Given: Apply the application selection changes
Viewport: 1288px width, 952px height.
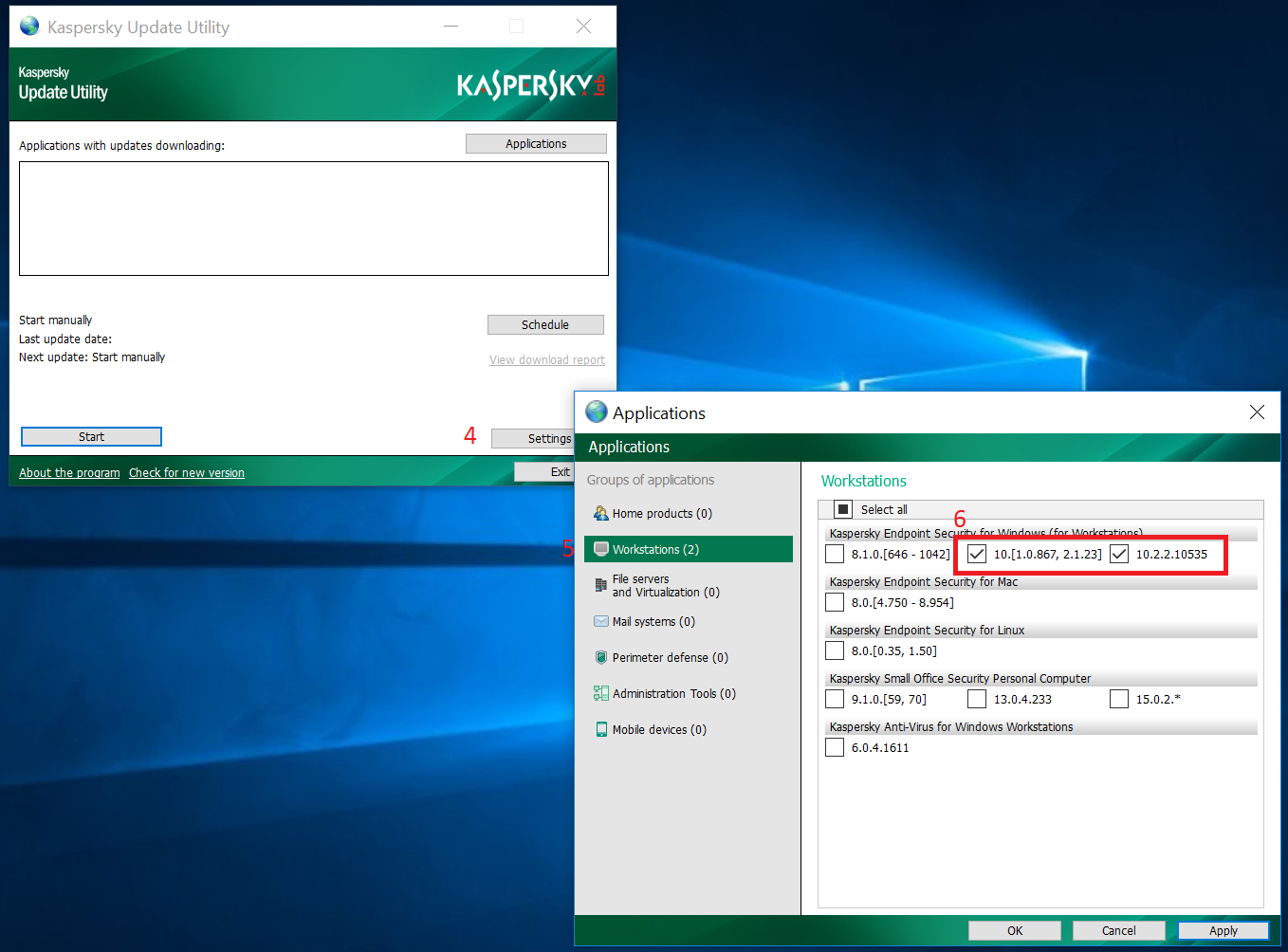Looking at the screenshot, I should [x=1224, y=930].
